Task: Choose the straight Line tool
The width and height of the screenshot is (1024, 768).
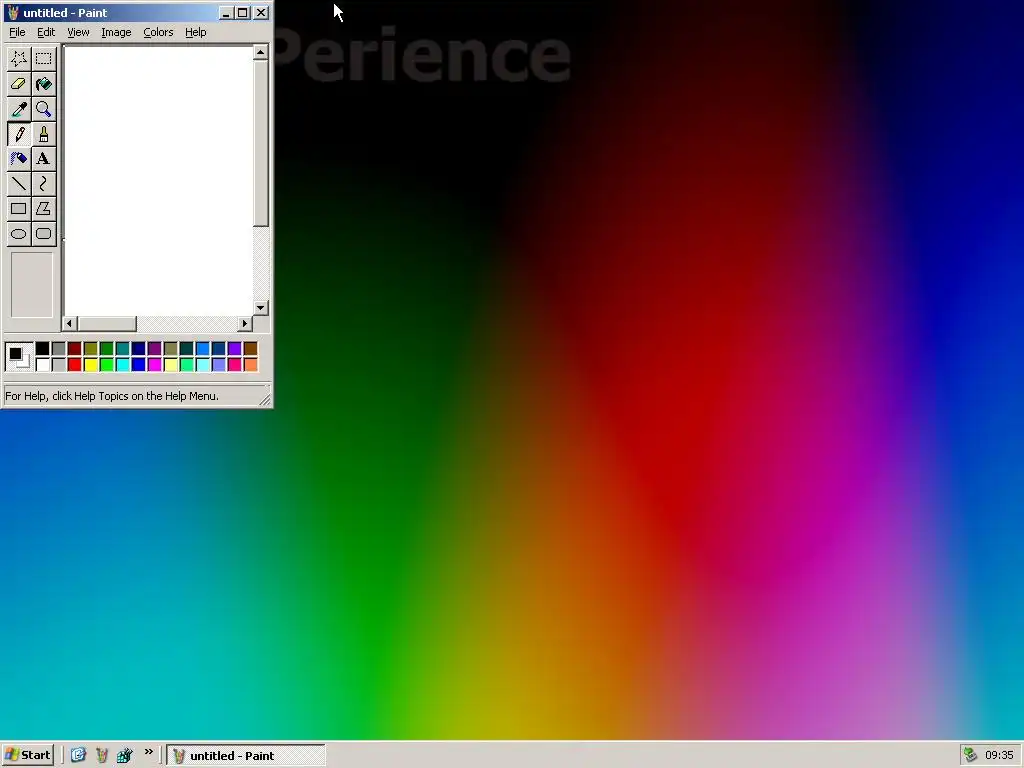Action: 18,184
